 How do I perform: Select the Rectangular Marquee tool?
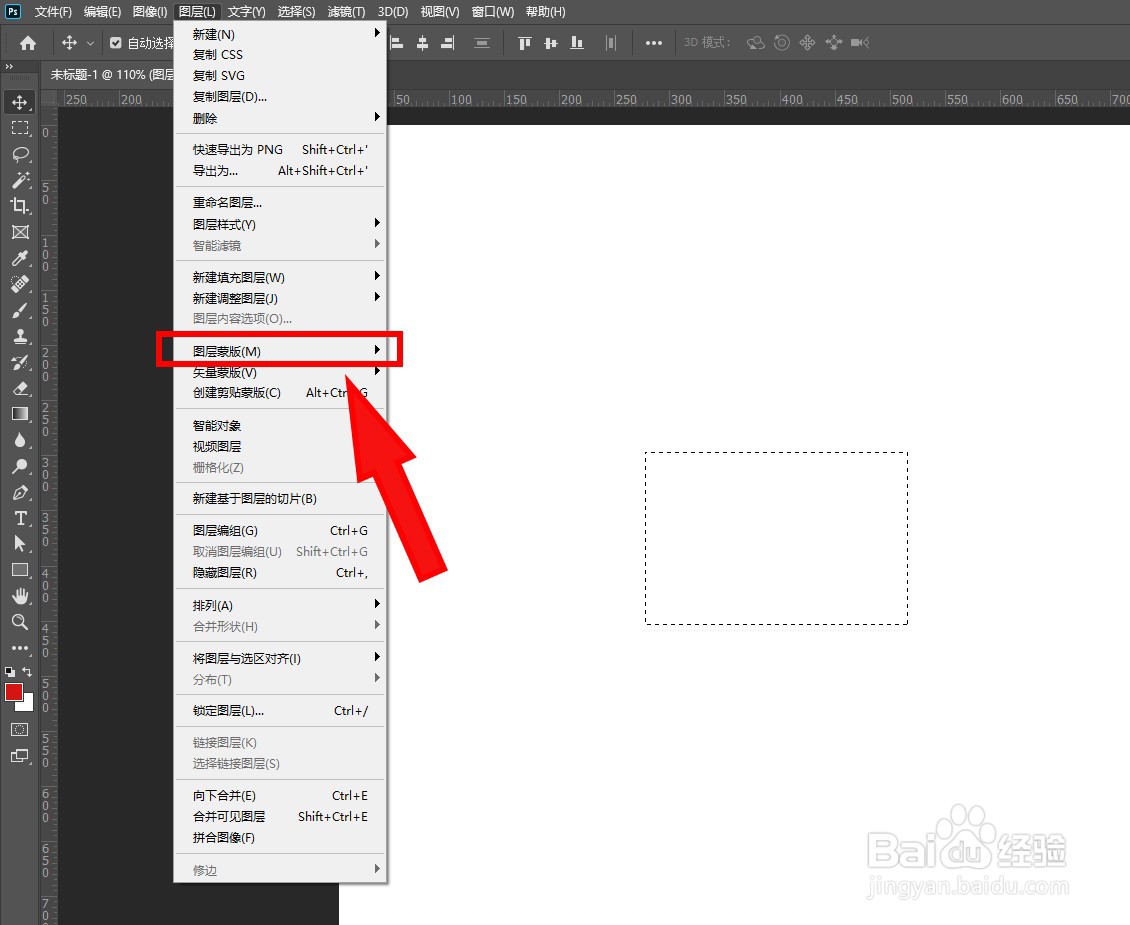coord(19,128)
